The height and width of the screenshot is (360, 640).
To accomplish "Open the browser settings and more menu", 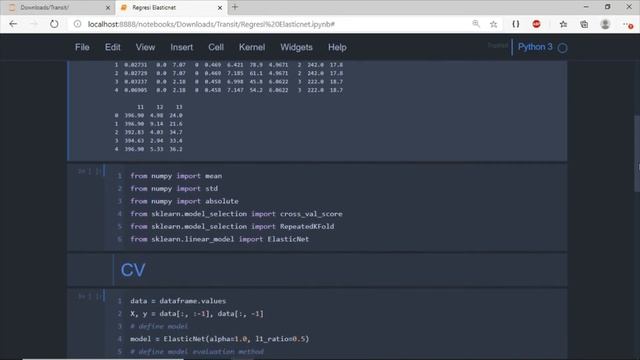I will point(628,24).
